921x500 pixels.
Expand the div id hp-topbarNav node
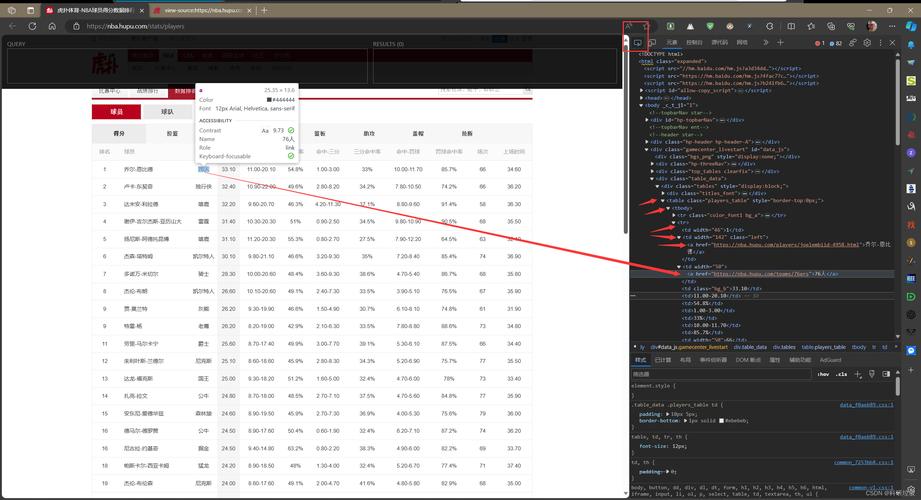(647, 120)
